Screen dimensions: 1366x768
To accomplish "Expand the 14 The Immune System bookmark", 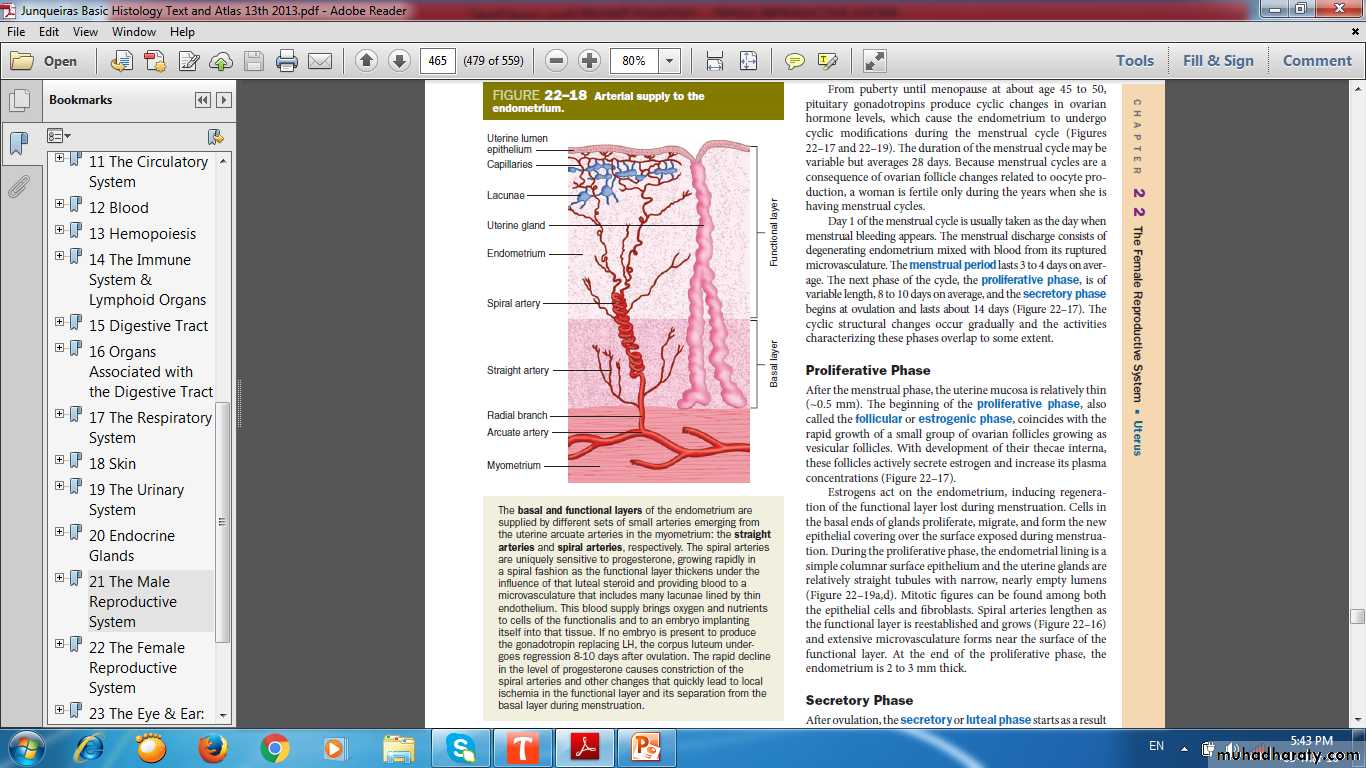I will (60, 259).
